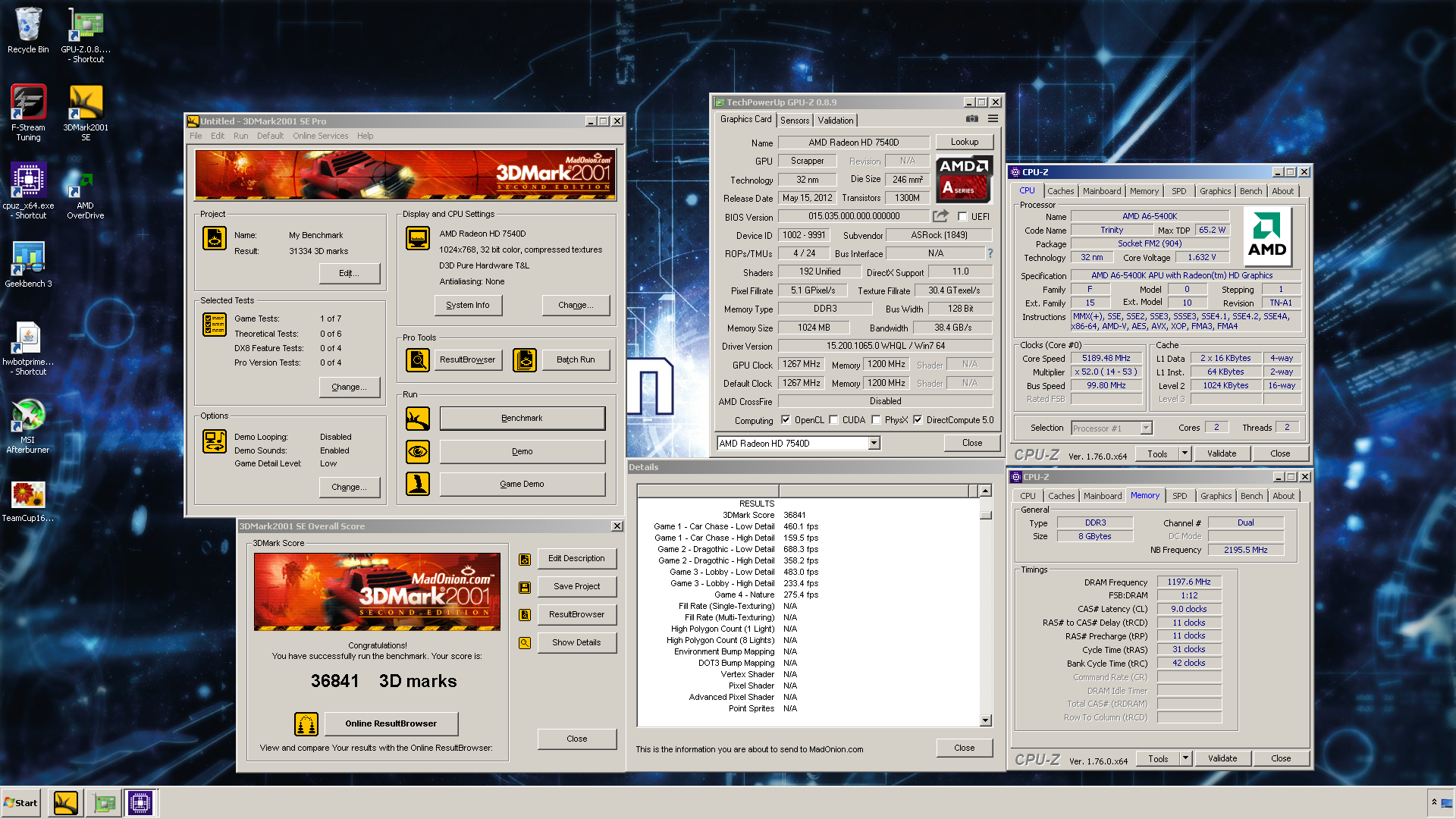This screenshot has width=1456, height=819.
Task: Open the F-Stream Tuning desktop icon
Action: pos(28,112)
